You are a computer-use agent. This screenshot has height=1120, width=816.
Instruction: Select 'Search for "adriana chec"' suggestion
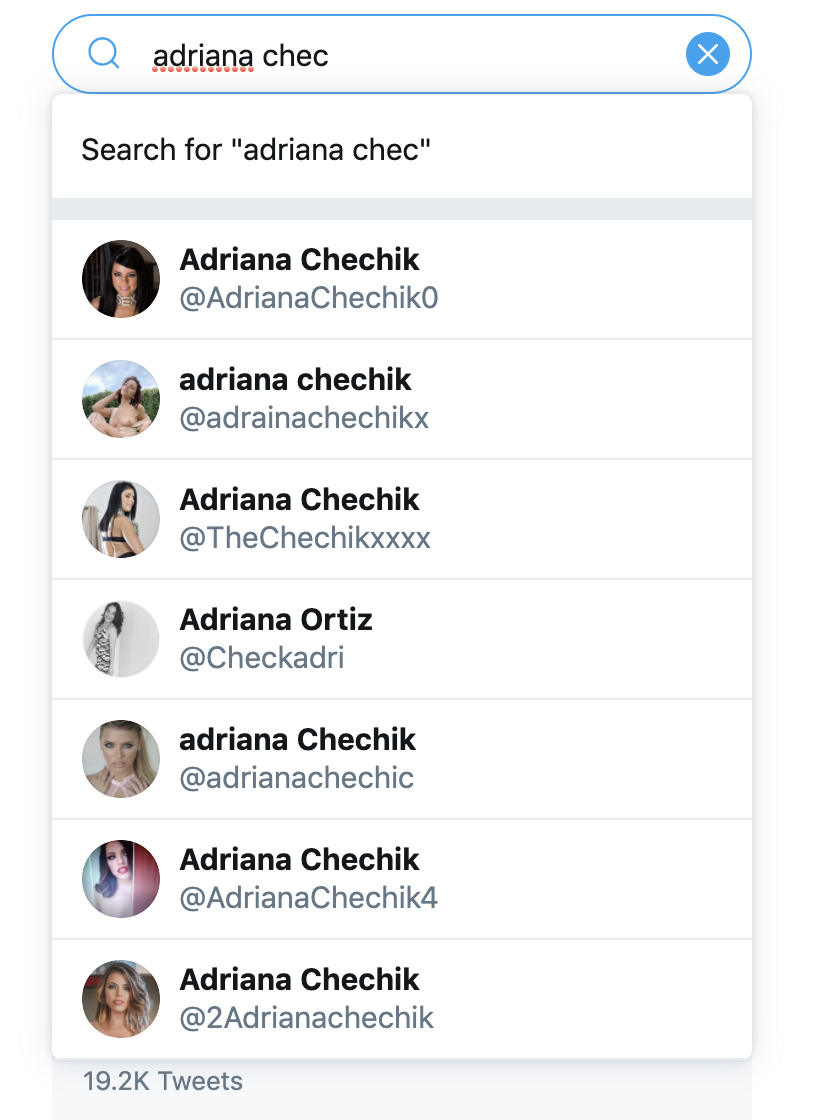click(x=402, y=149)
